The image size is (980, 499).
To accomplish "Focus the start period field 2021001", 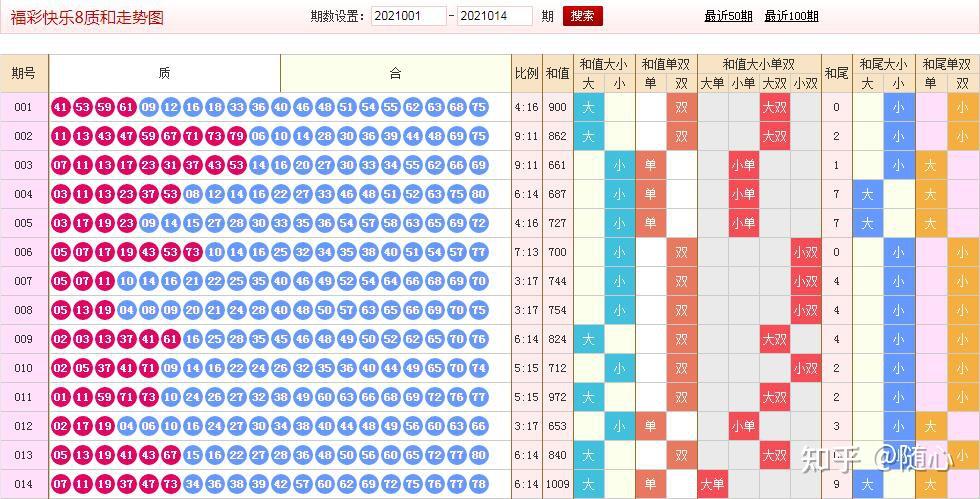I will point(408,16).
